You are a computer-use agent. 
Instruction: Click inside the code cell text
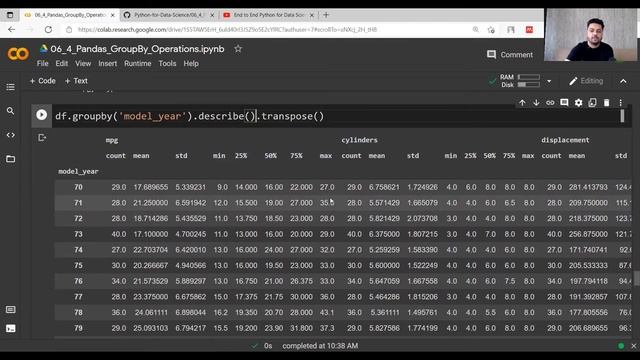point(189,116)
